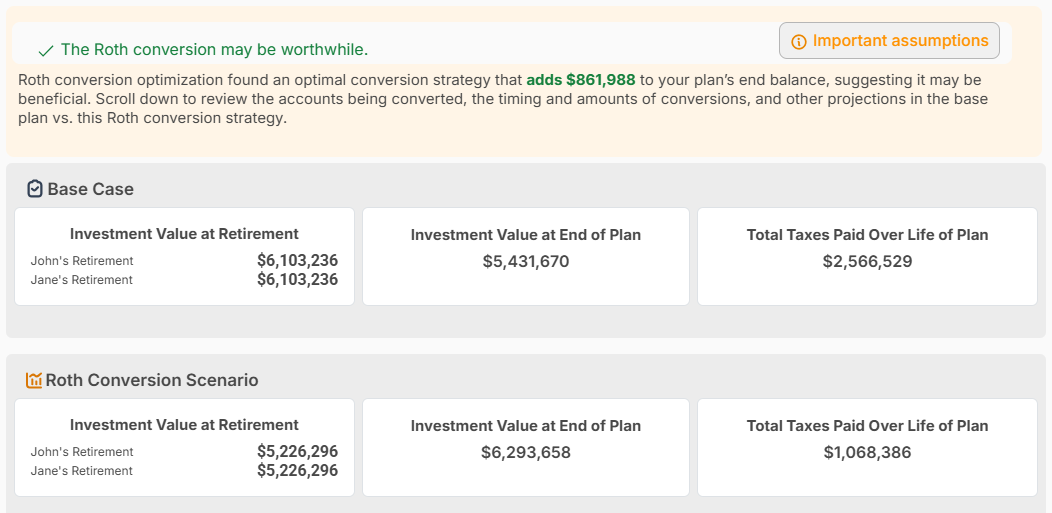Click Base Case Total Taxes Paid card title

pos(867,235)
